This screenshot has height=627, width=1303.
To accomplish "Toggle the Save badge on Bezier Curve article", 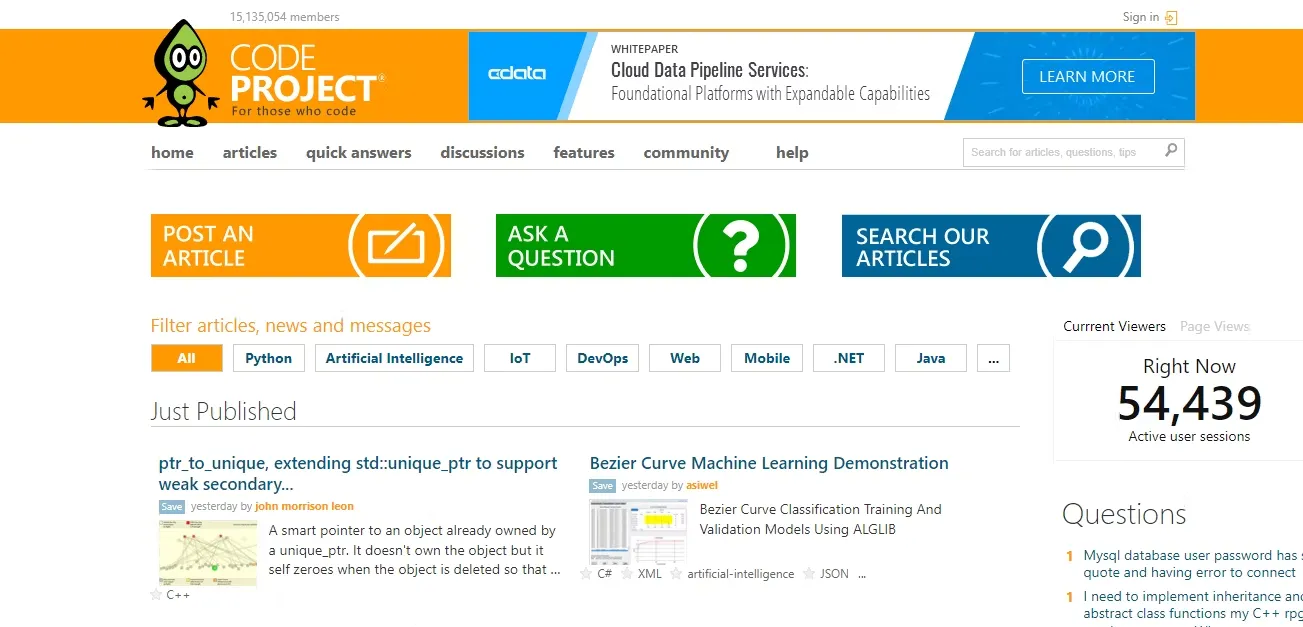I will click(x=602, y=486).
